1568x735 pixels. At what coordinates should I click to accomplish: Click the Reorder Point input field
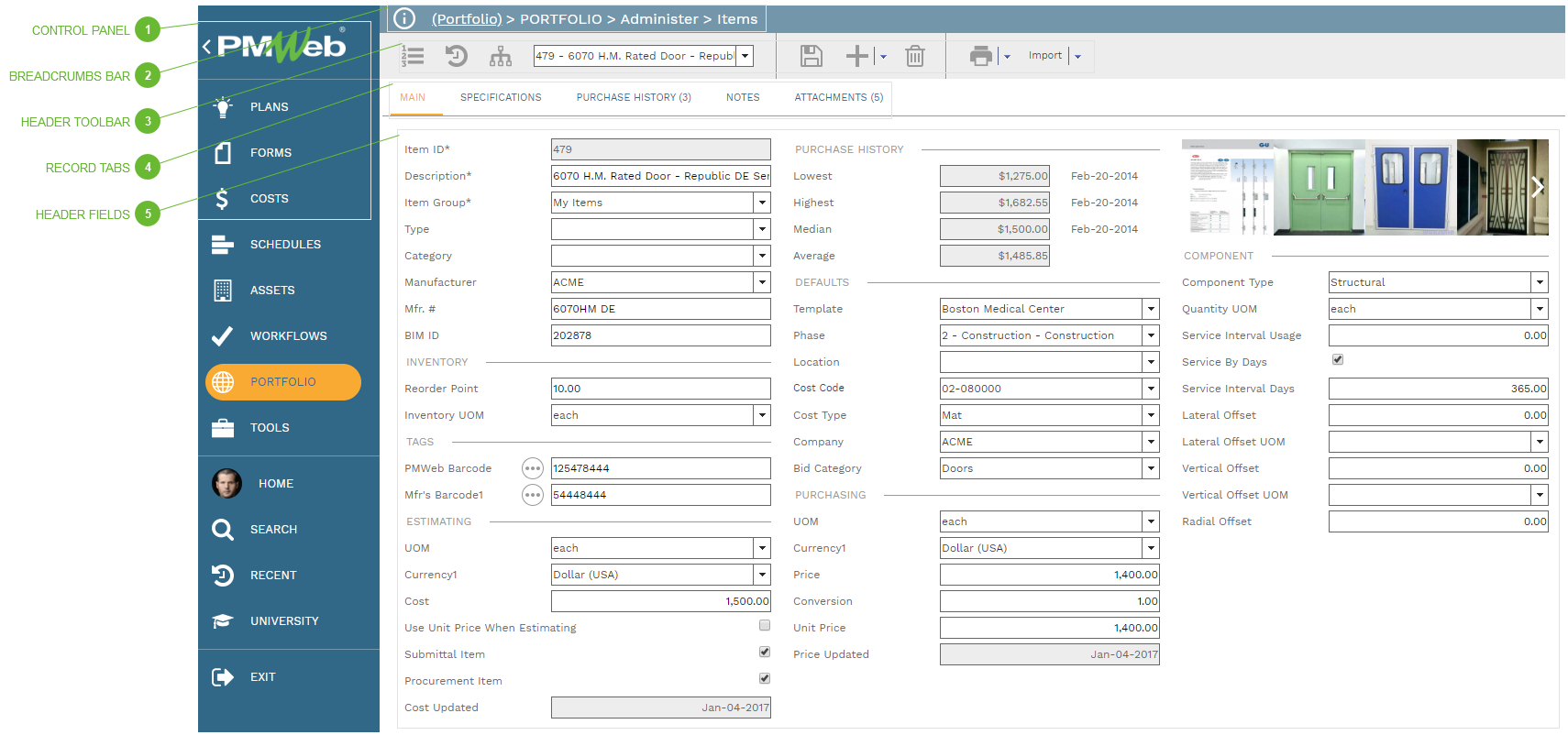coord(661,389)
